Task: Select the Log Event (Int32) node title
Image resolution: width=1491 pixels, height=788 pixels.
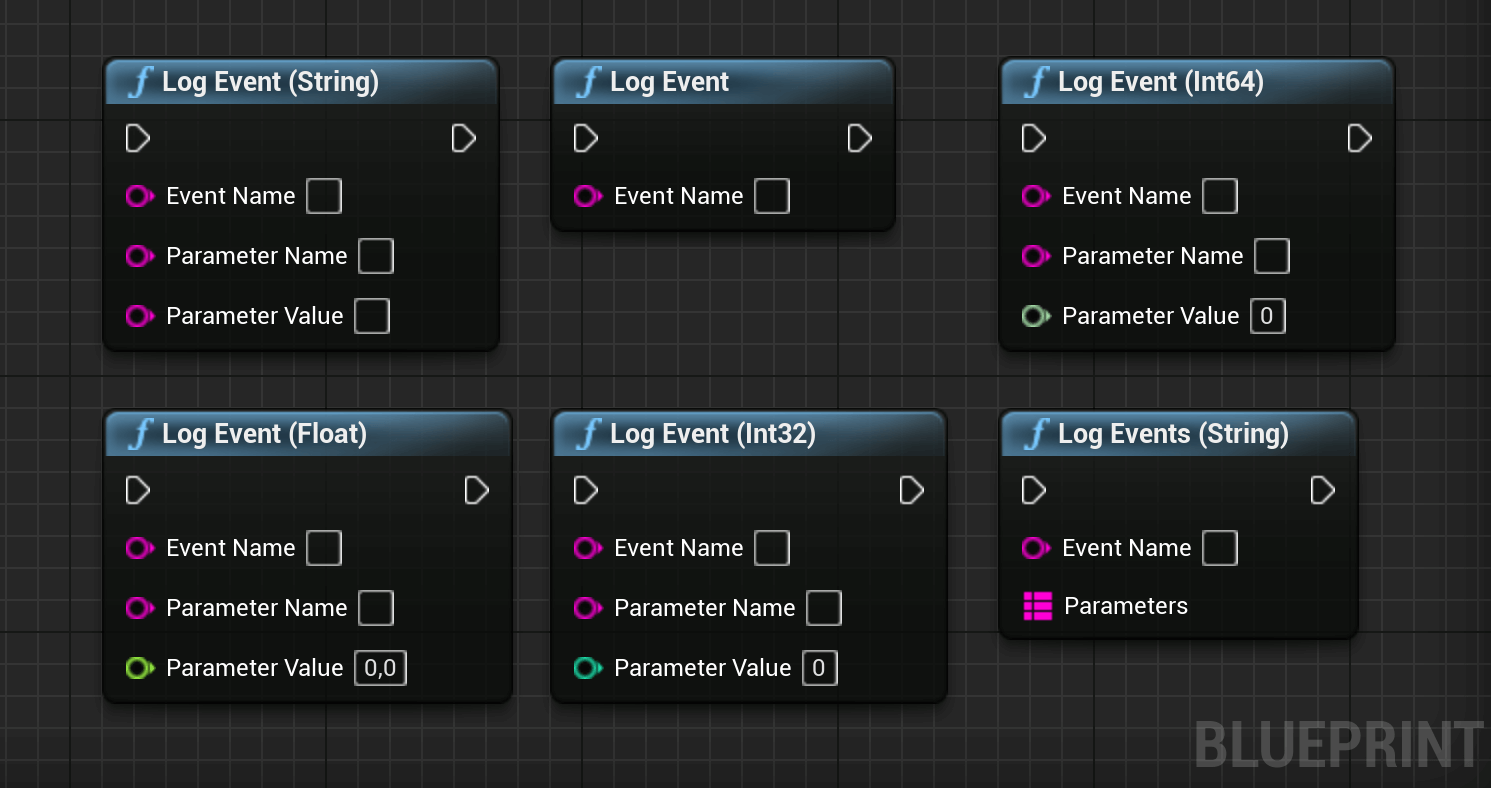Action: [713, 434]
